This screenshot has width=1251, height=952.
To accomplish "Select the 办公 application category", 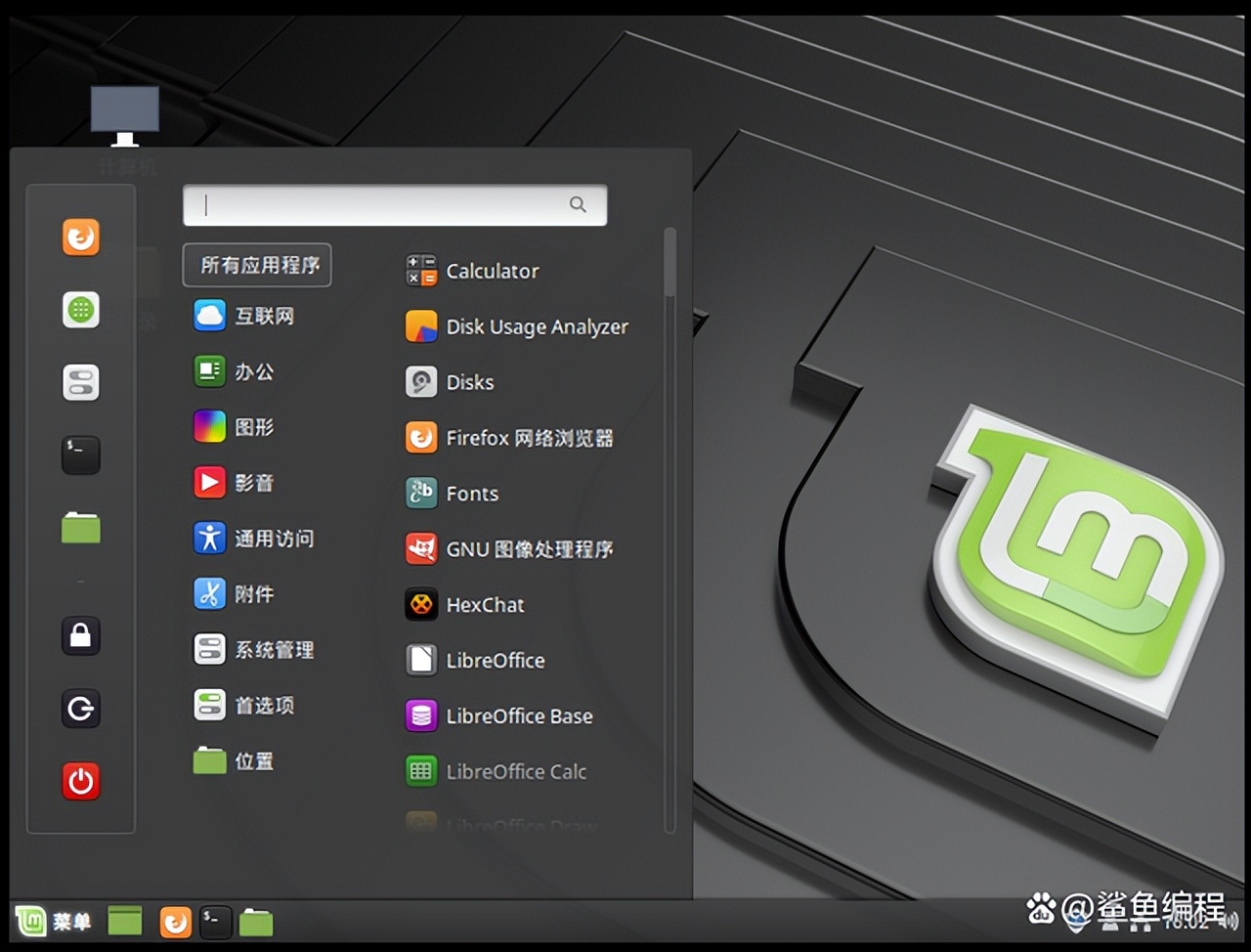I will (x=255, y=371).
